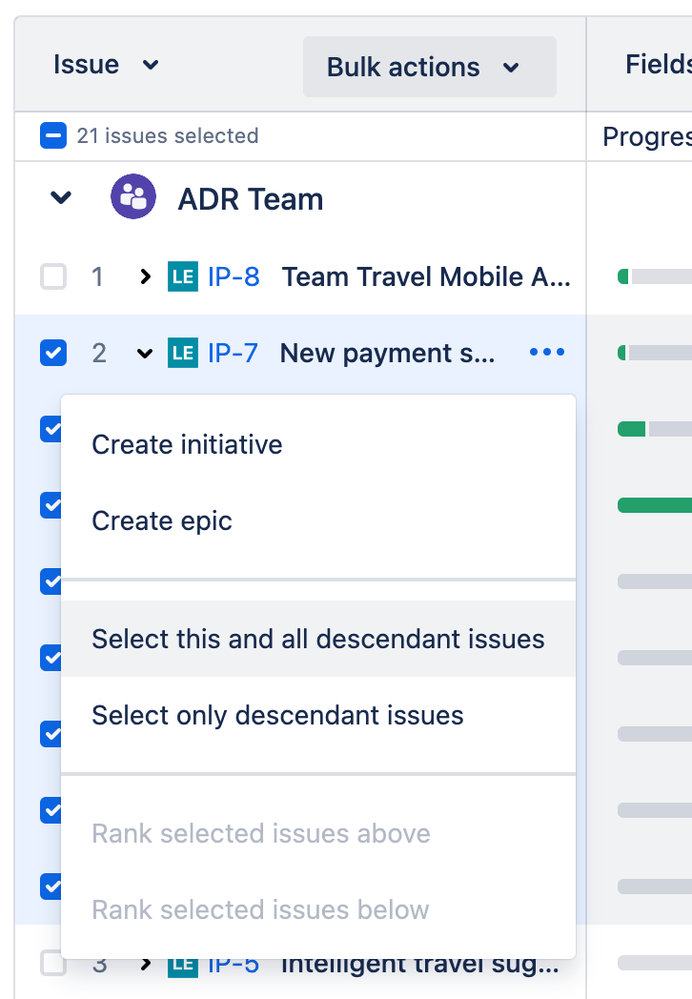Click the ADR Team avatar icon

[x=133, y=197]
